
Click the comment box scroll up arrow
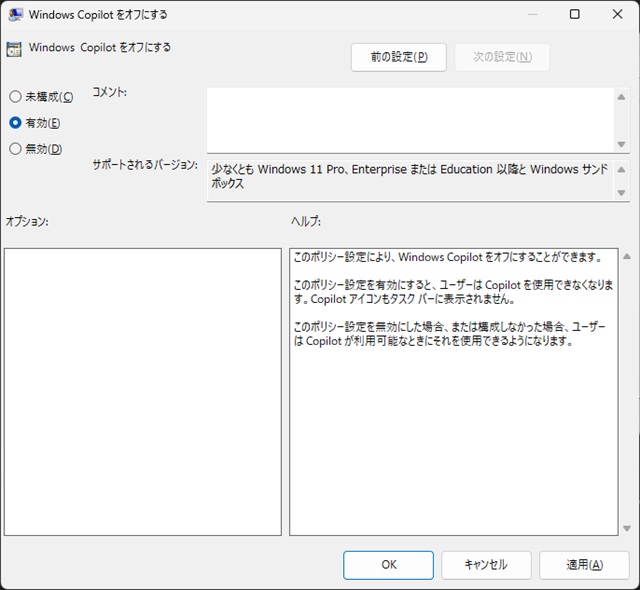pyautogui.click(x=621, y=97)
